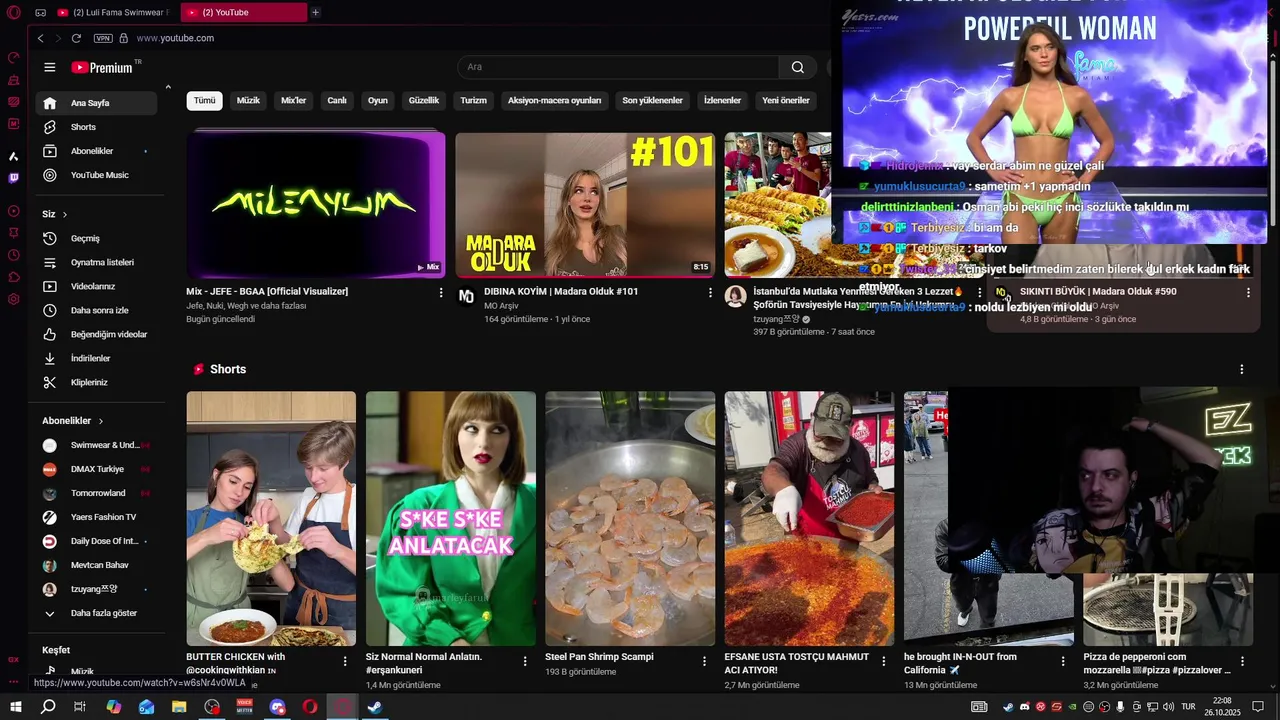
Task: Go back with browser back arrow
Action: (40, 38)
